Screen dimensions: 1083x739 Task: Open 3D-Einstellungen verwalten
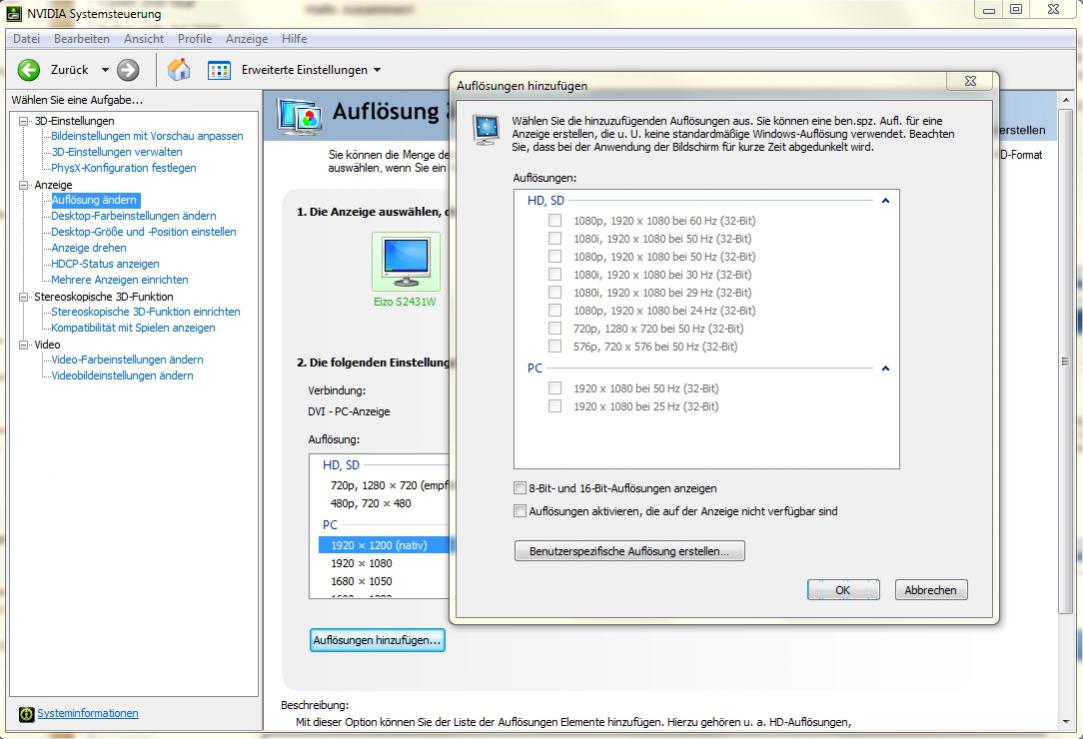pyautogui.click(x=117, y=152)
